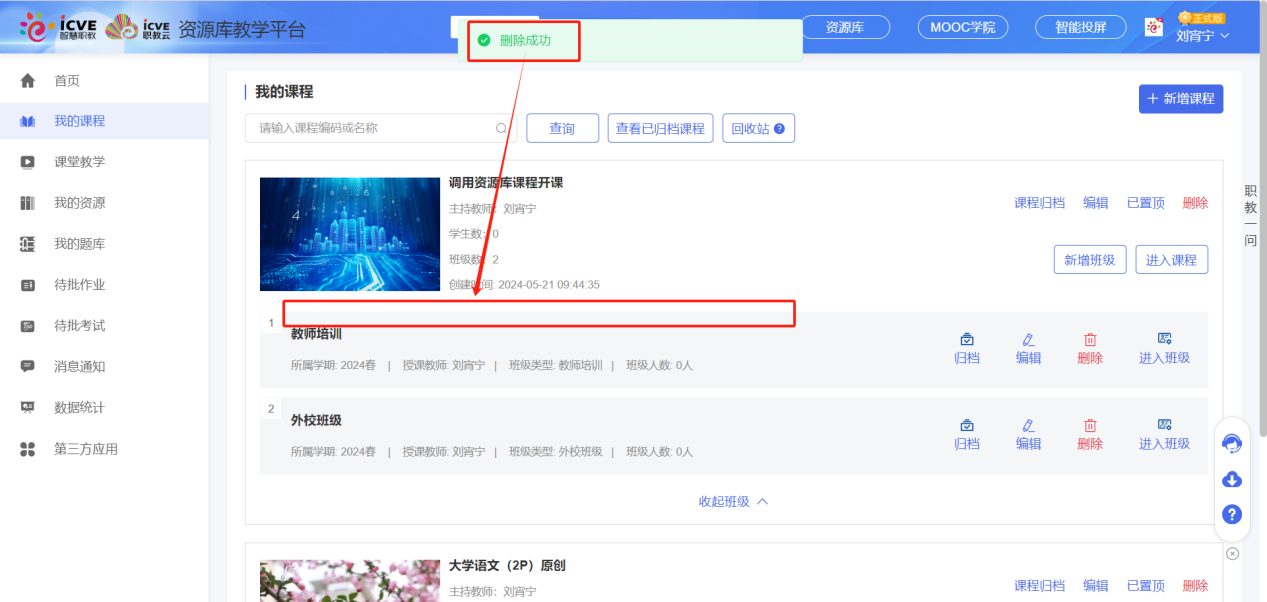Click the 回收站 help info icon

click(779, 128)
